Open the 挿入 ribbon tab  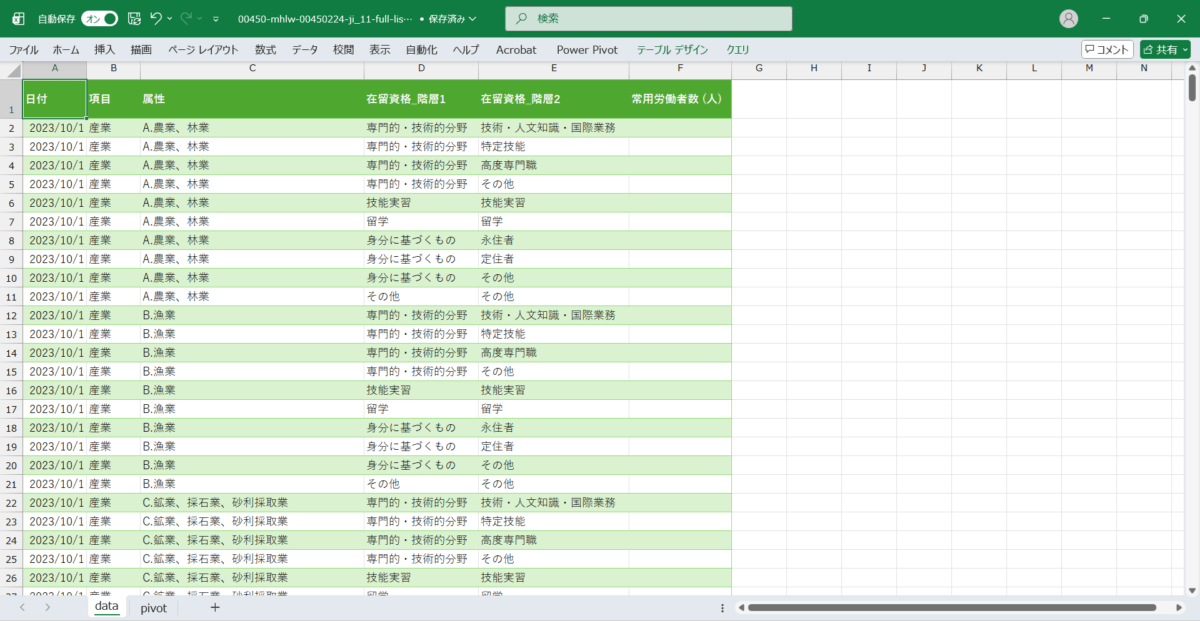pos(105,49)
